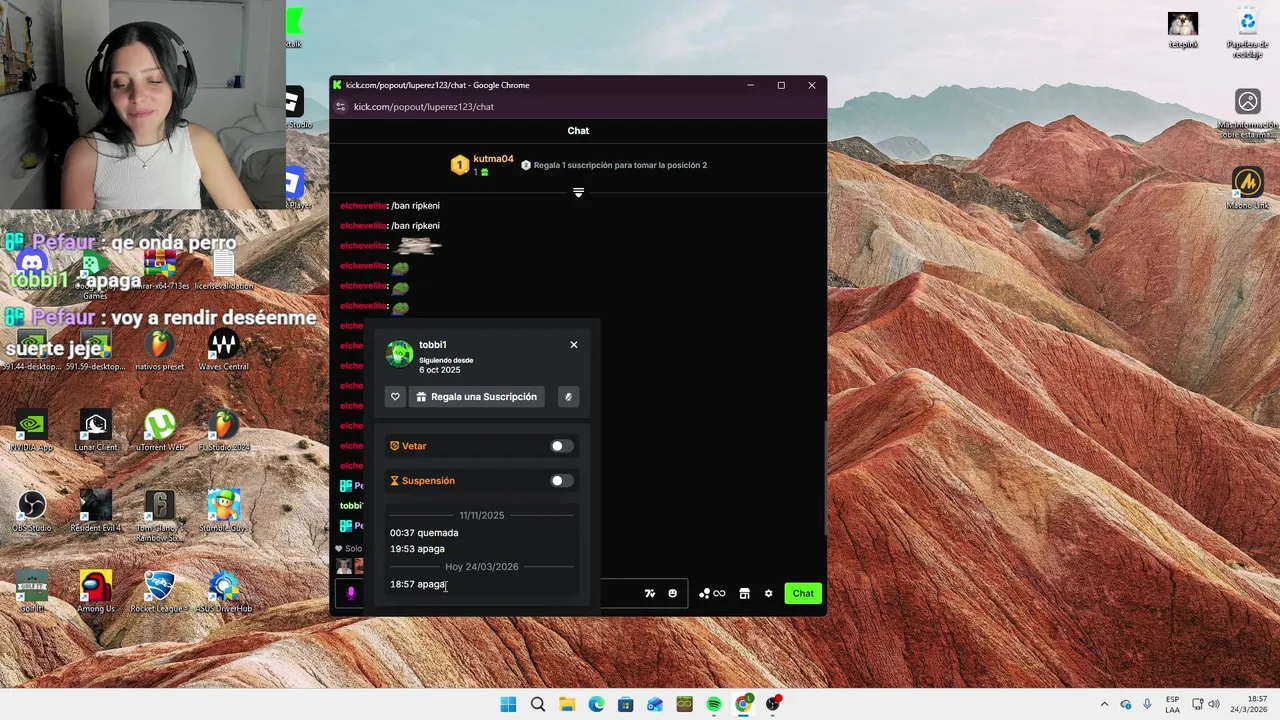Toggle the Suspensión timeout switch

pos(562,481)
